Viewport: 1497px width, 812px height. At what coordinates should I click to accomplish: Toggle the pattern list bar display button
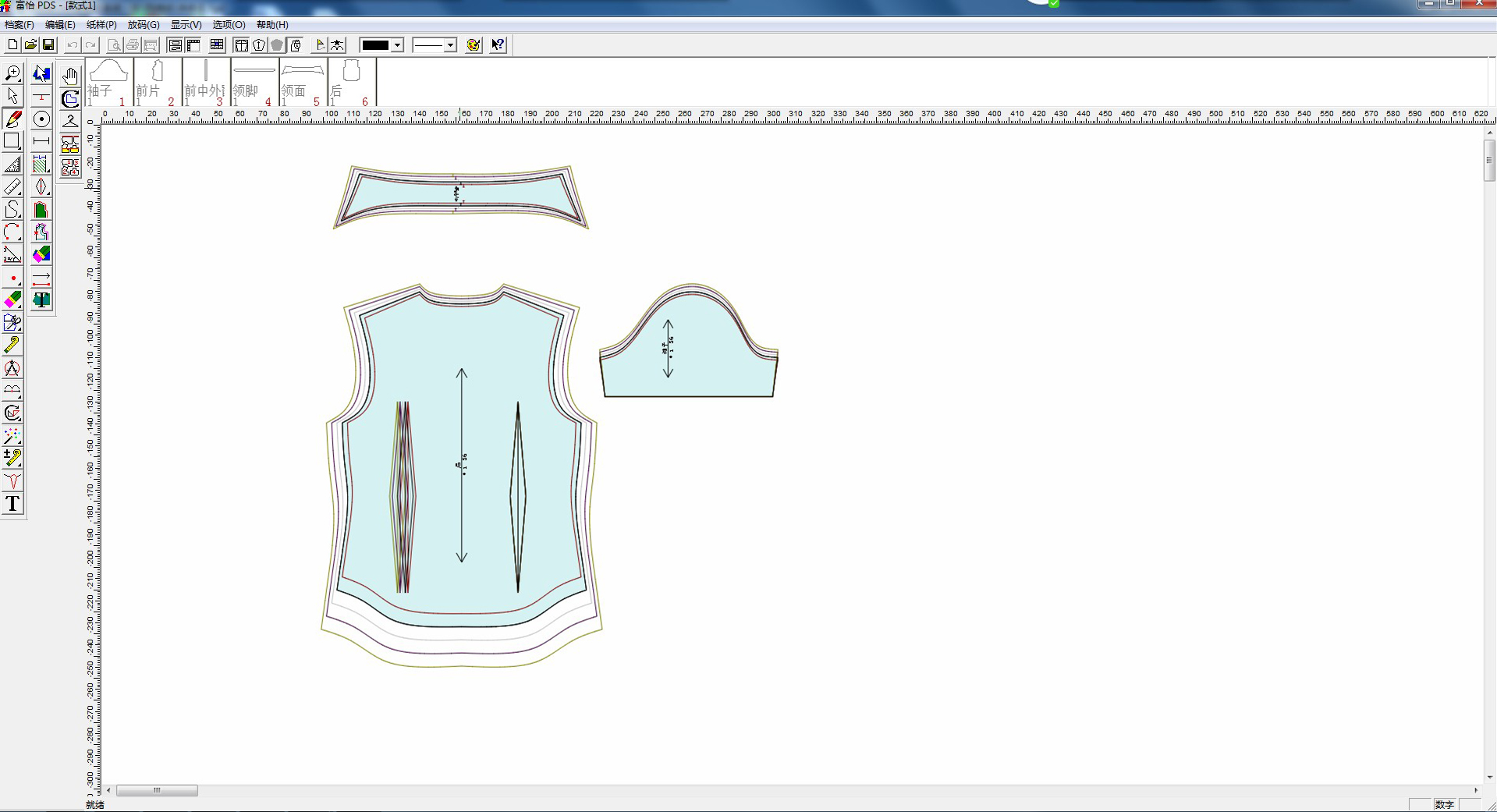176,45
